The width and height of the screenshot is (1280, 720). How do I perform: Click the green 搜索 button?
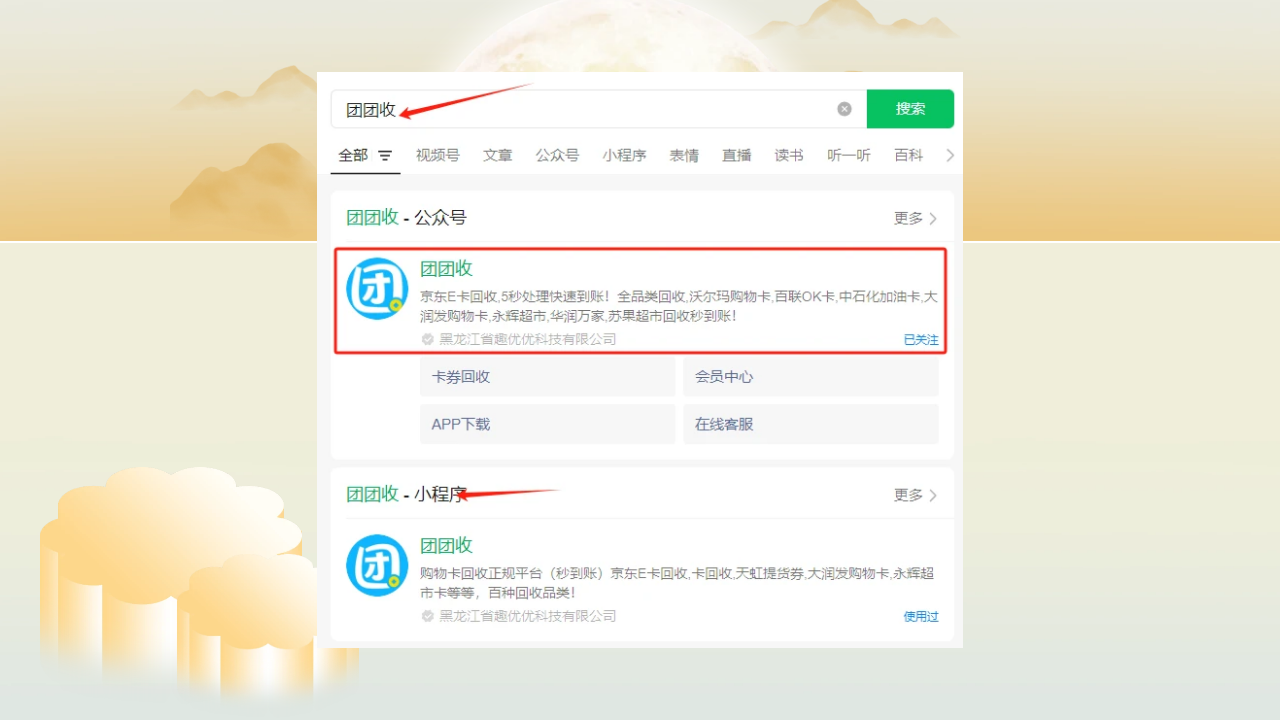(910, 109)
